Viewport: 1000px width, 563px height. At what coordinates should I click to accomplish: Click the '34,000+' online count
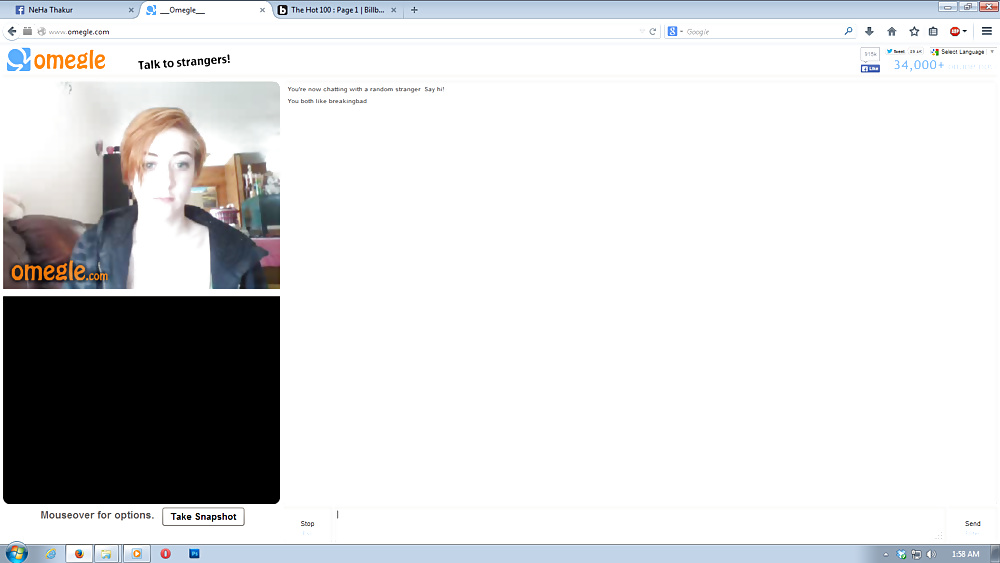918,64
